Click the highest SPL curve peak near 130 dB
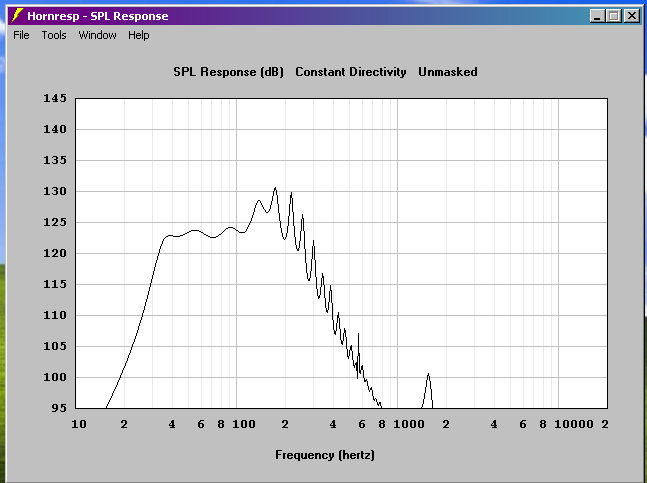647x483 pixels. [x=275, y=189]
